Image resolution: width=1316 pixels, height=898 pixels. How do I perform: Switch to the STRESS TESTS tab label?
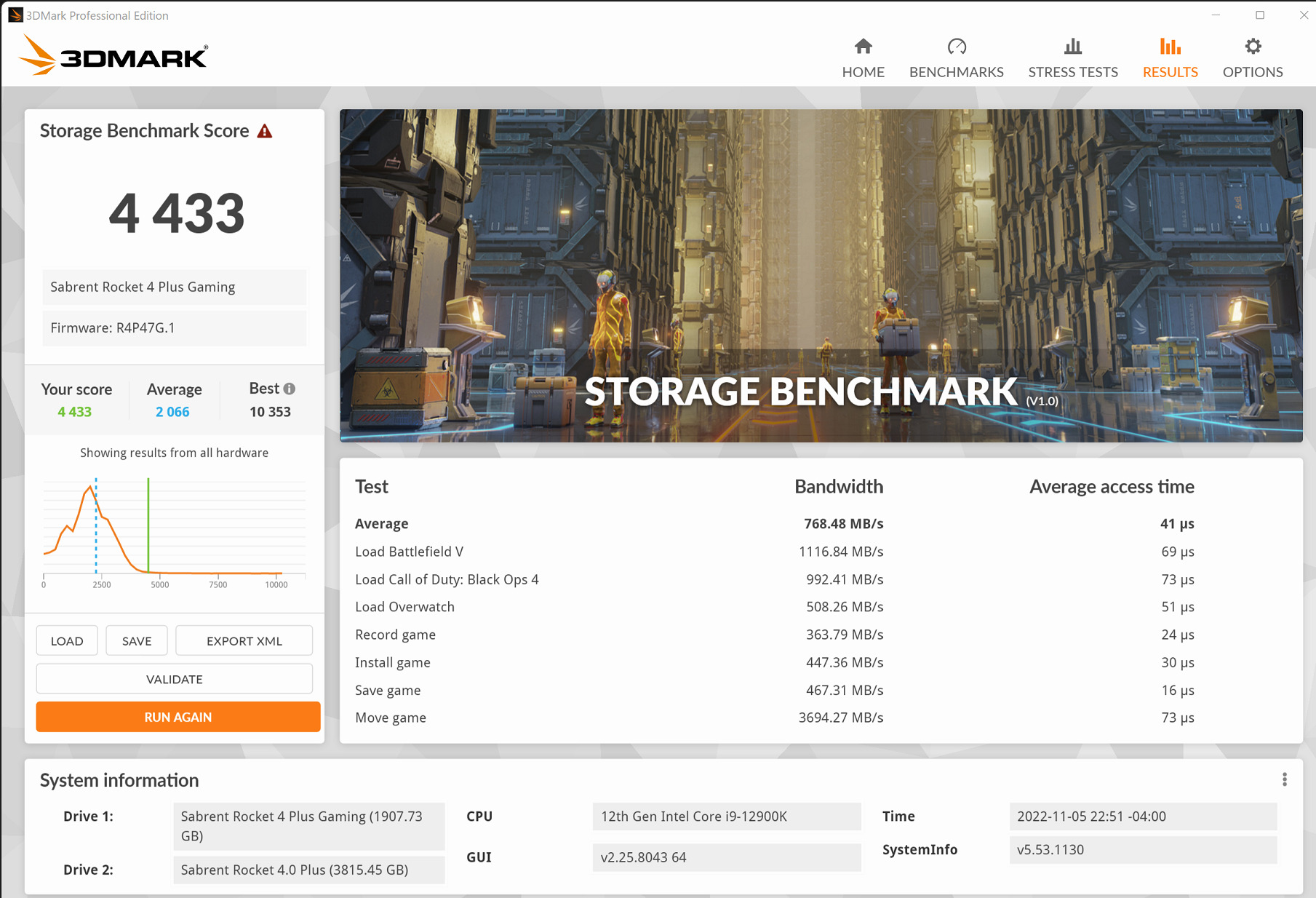(1072, 72)
